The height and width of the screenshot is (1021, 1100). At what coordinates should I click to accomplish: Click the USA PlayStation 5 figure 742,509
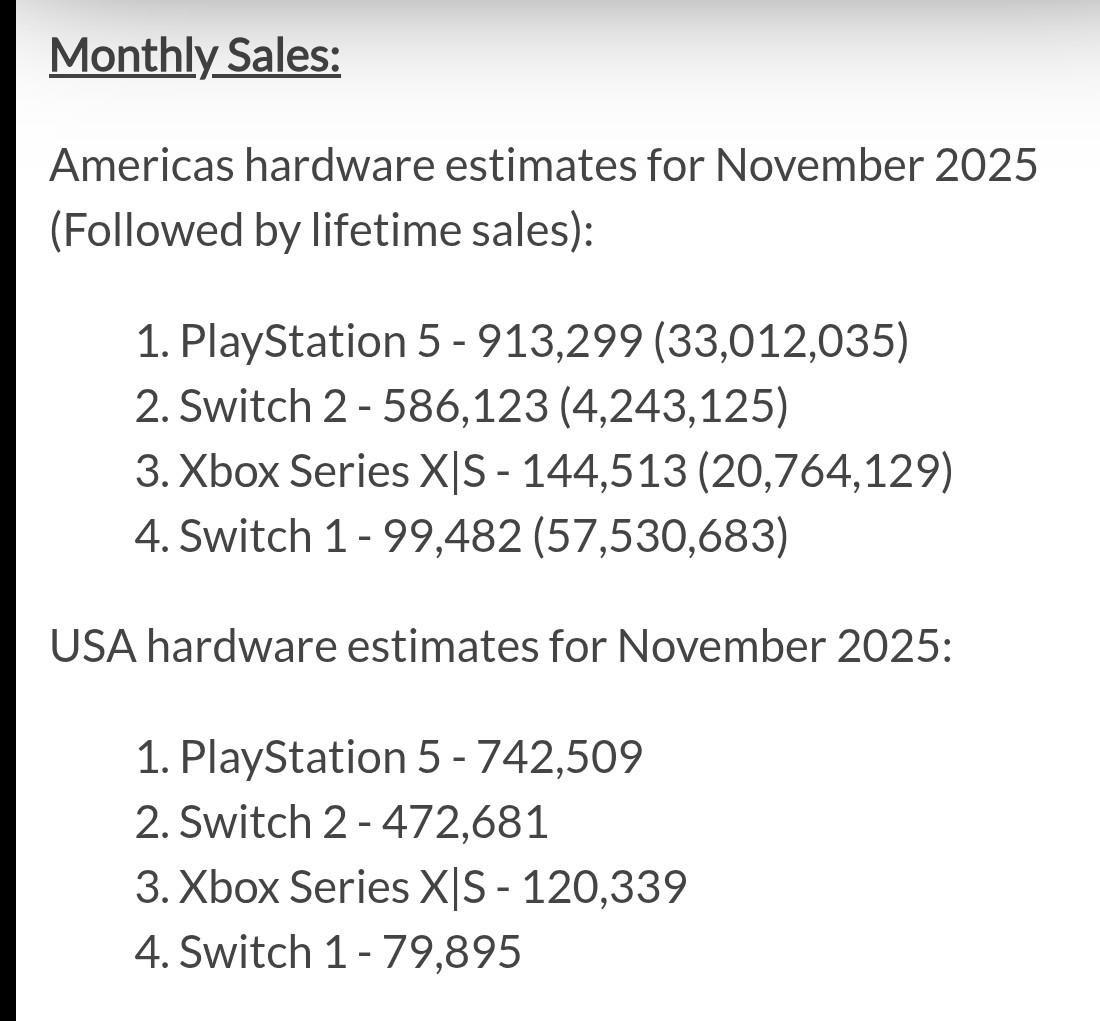pyautogui.click(x=560, y=757)
